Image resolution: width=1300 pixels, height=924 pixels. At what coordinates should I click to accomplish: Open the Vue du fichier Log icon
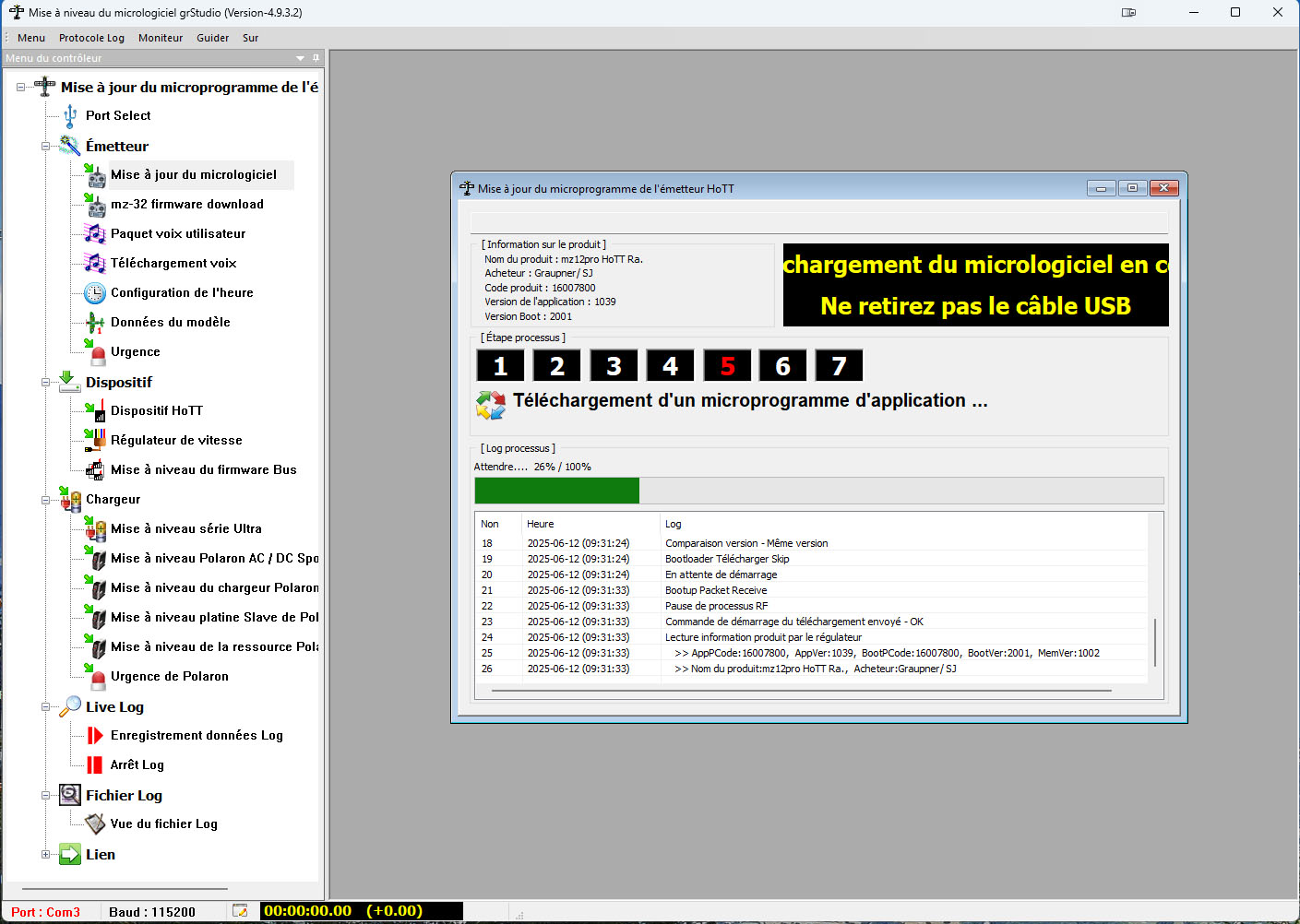pyautogui.click(x=95, y=824)
